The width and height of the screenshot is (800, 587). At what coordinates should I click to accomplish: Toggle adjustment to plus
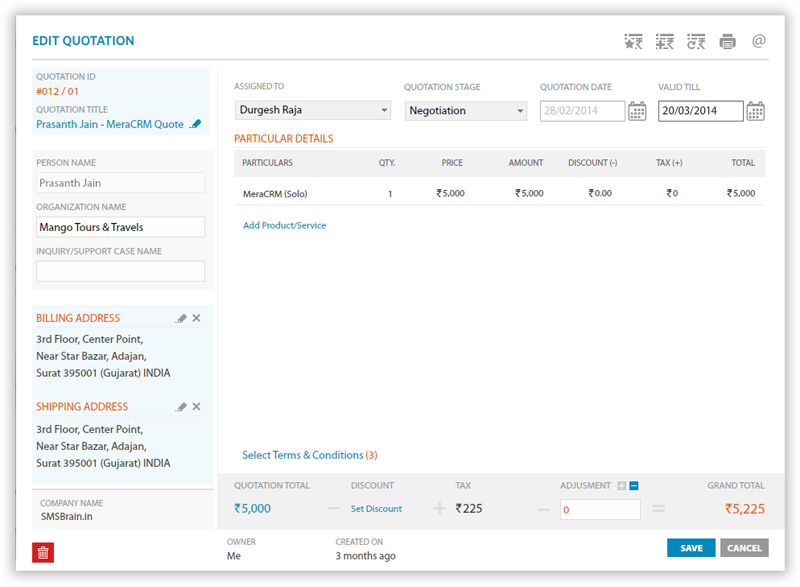click(x=621, y=486)
